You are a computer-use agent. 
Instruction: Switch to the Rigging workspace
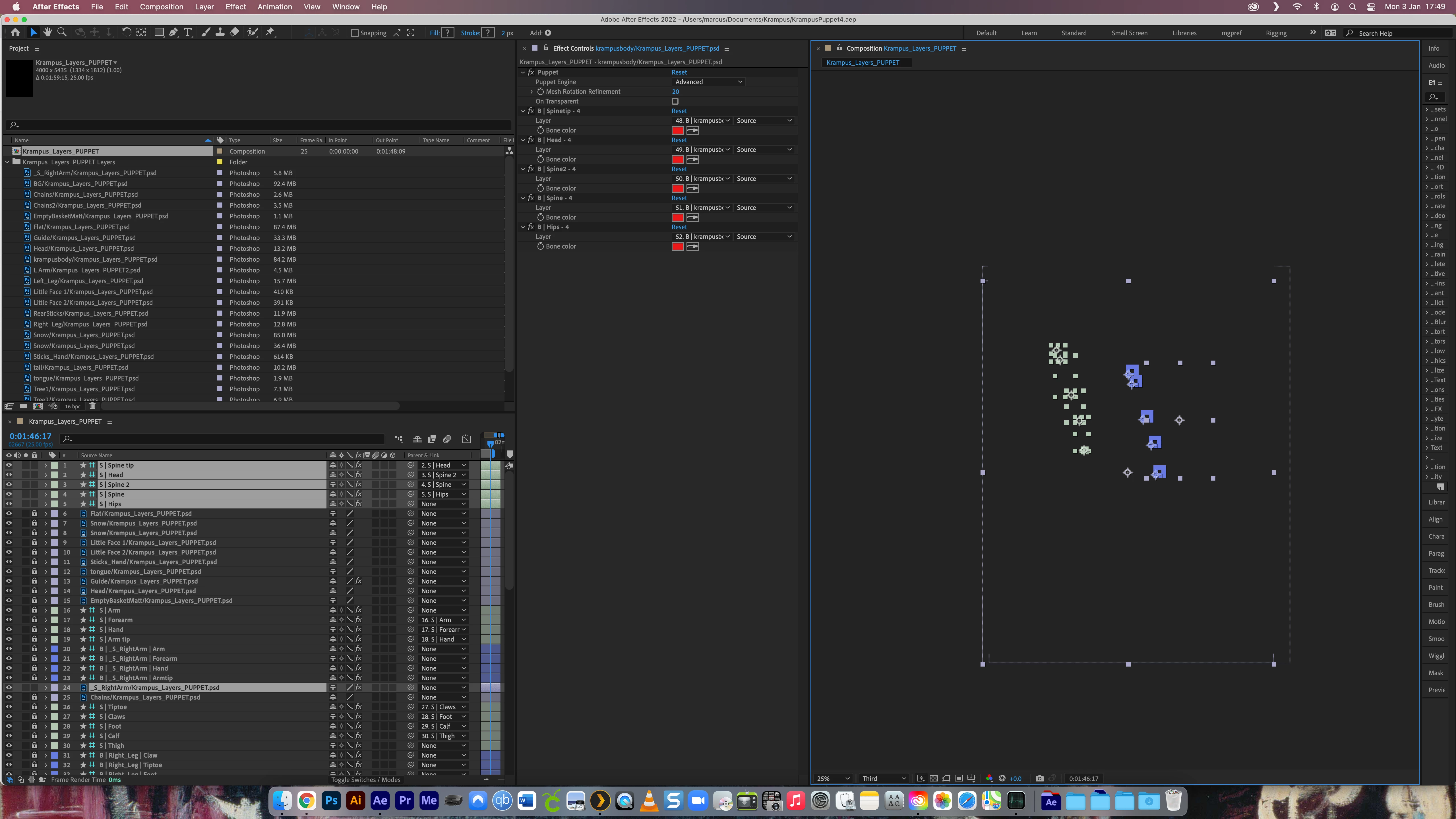click(1276, 33)
